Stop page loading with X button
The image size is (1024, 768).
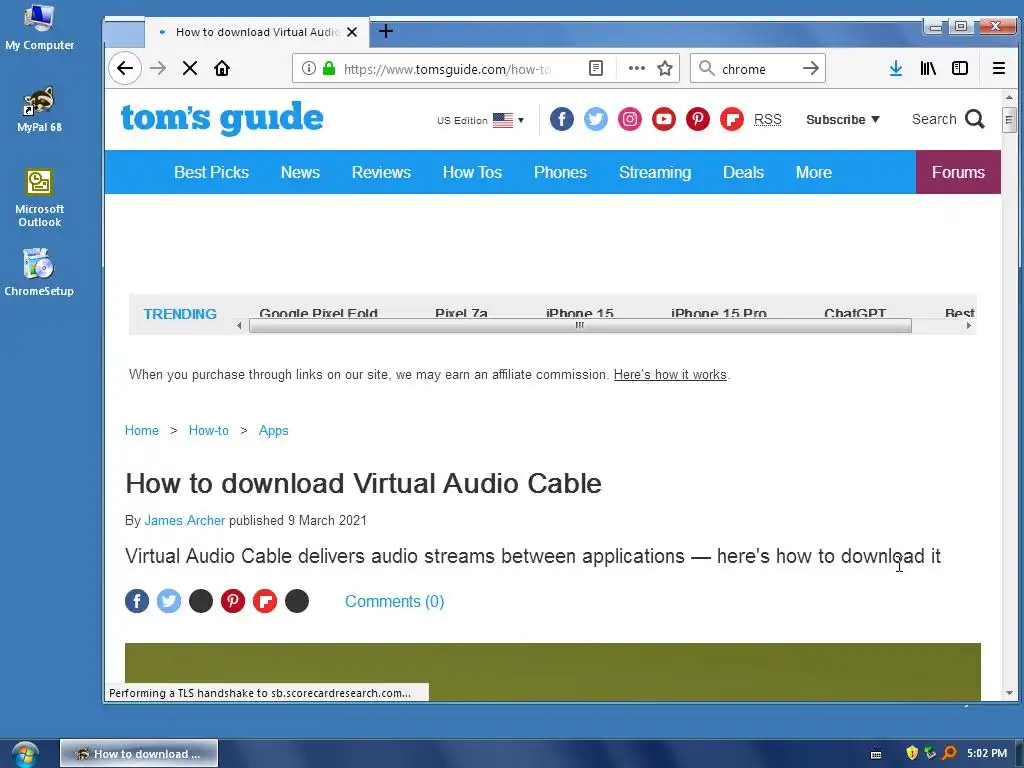tap(190, 69)
